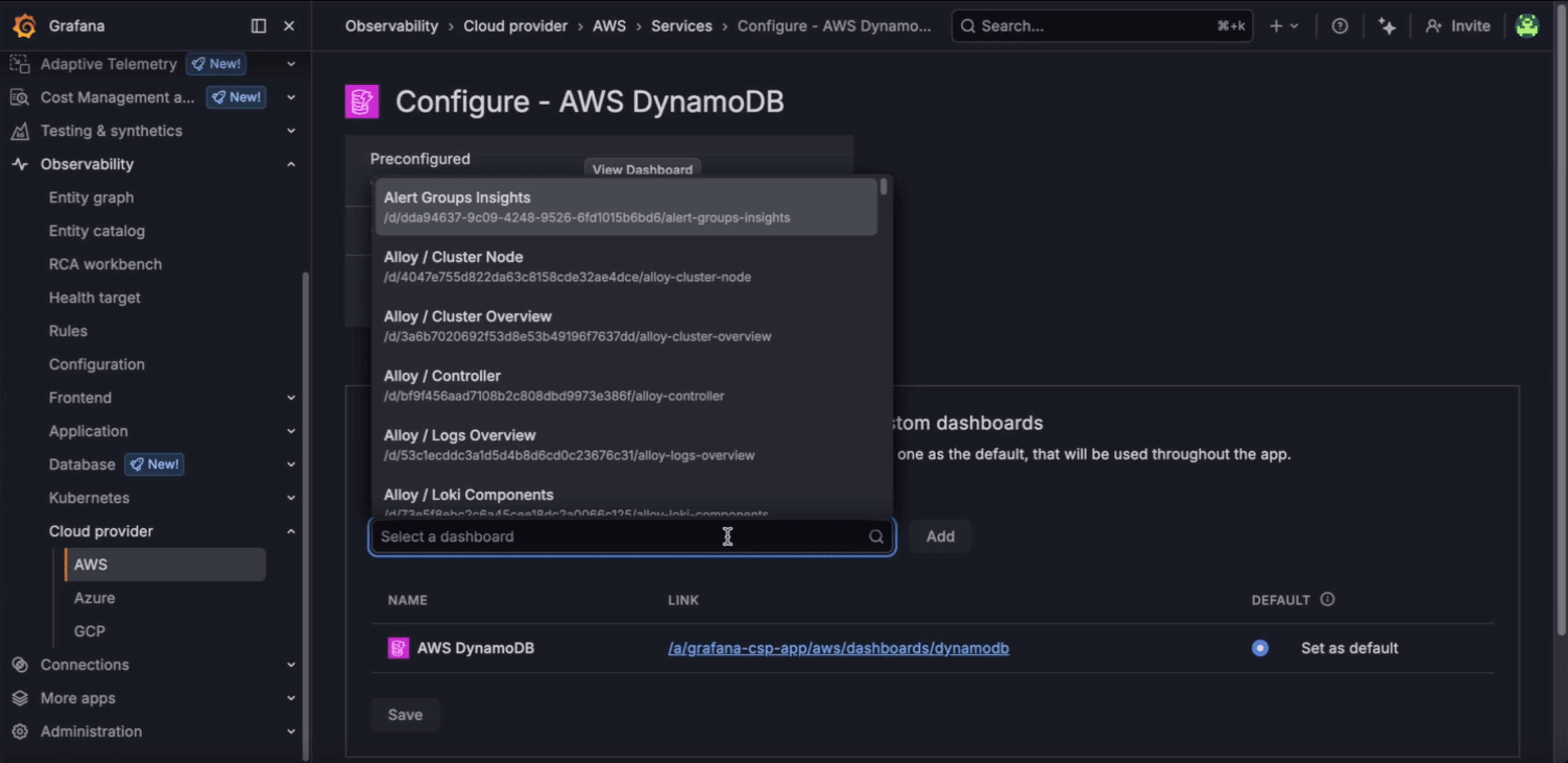This screenshot has height=763, width=1568.
Task: Open Entity graph in sidebar
Action: click(x=91, y=198)
